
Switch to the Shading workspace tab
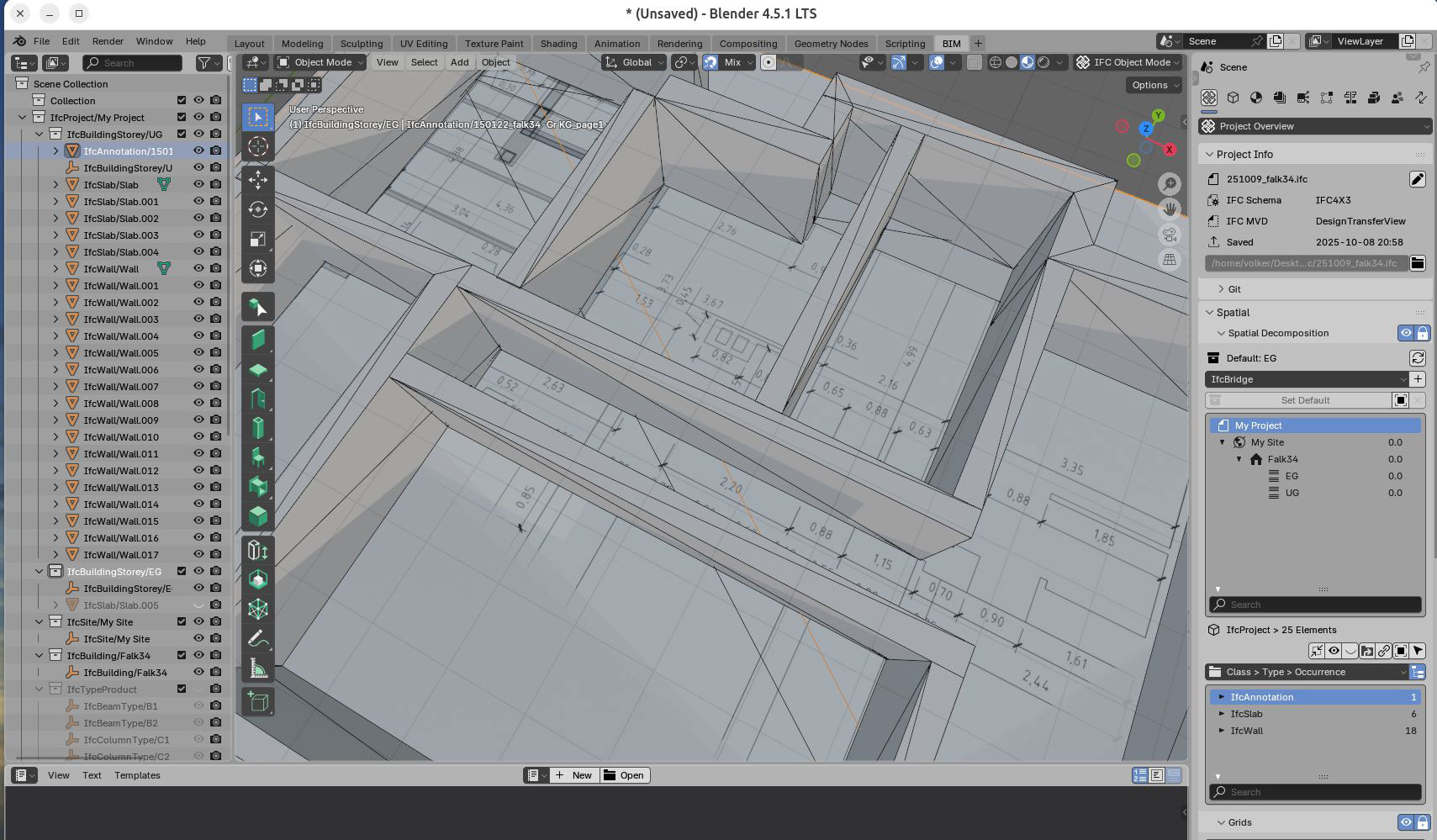click(x=558, y=44)
